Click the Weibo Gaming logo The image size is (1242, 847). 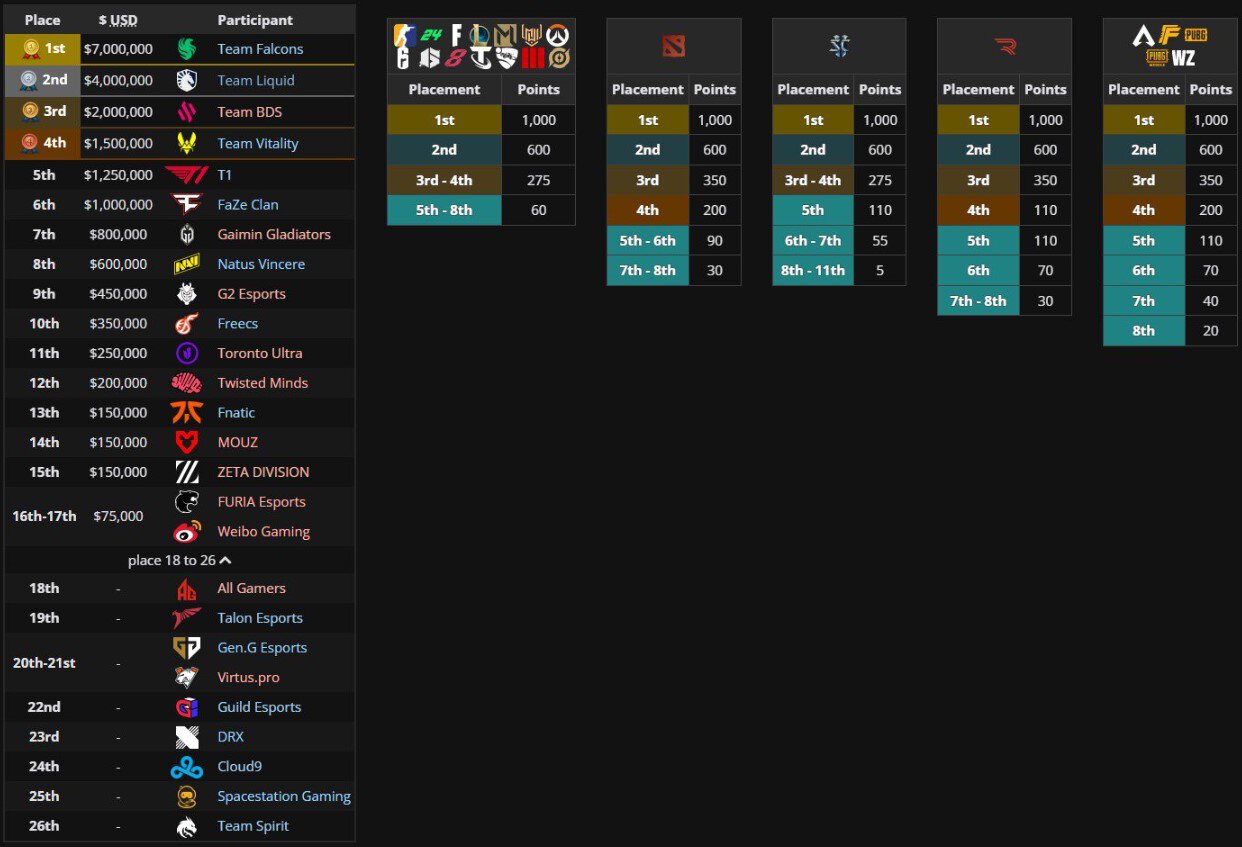pos(187,532)
